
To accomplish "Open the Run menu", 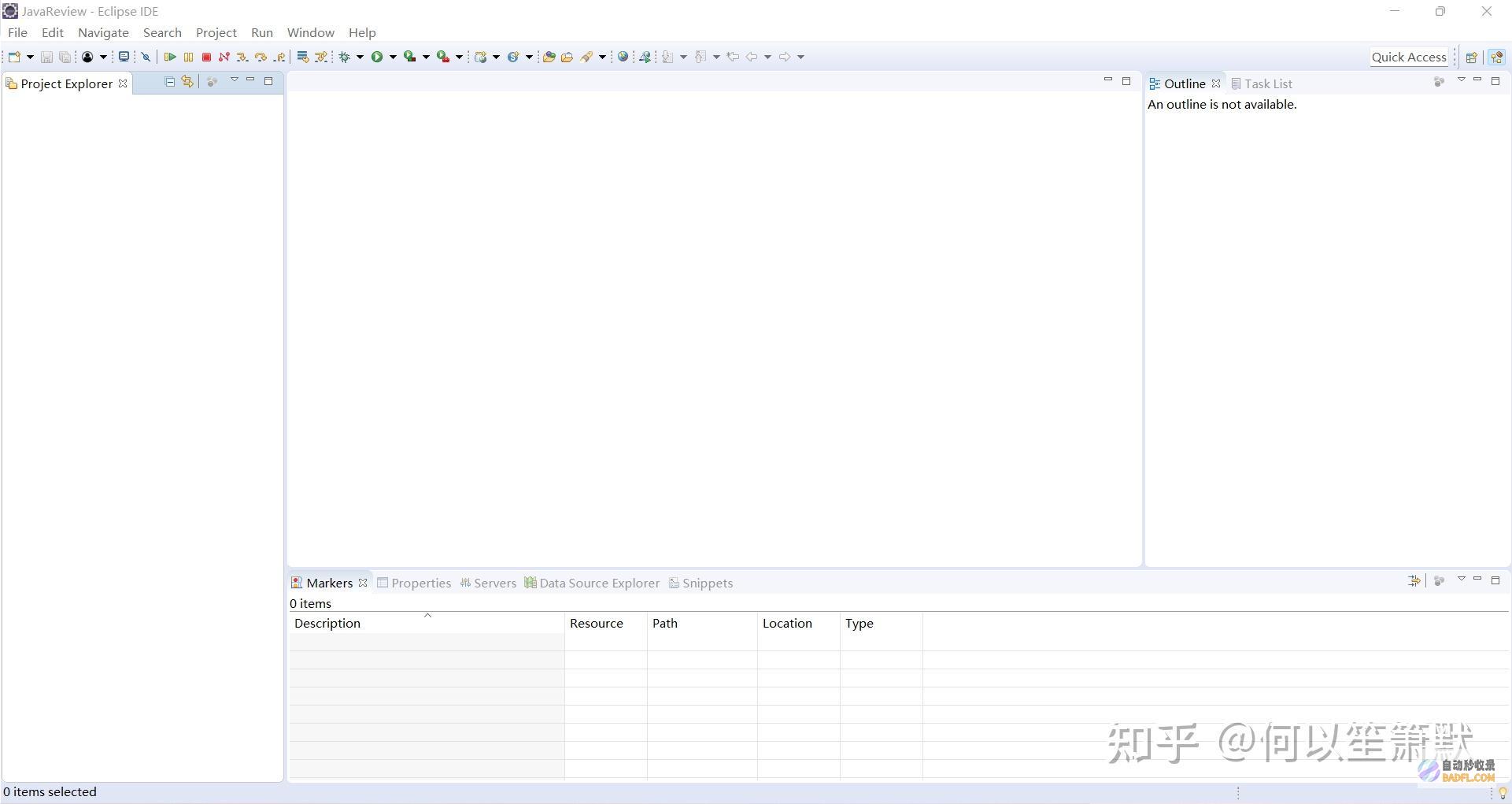I will click(262, 32).
